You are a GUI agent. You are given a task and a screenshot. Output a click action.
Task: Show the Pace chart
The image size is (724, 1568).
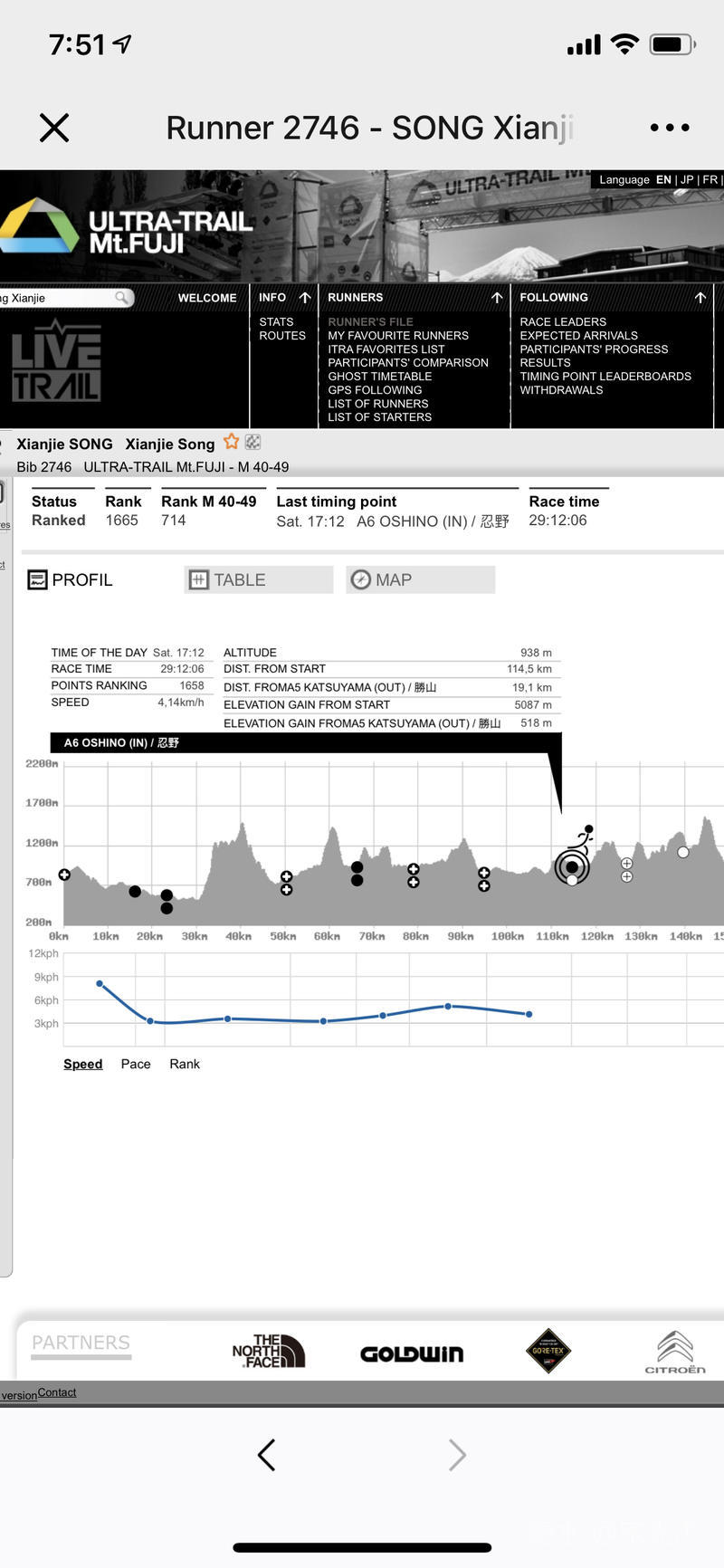tap(136, 1065)
